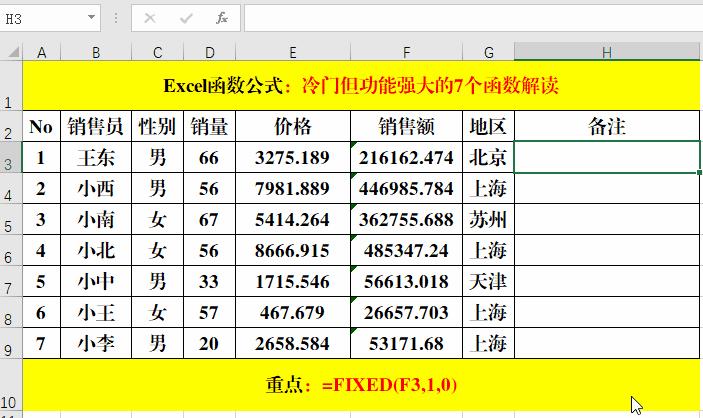Click the '价格' header cell
Image resolution: width=703 pixels, height=418 pixels.
pyautogui.click(x=293, y=126)
